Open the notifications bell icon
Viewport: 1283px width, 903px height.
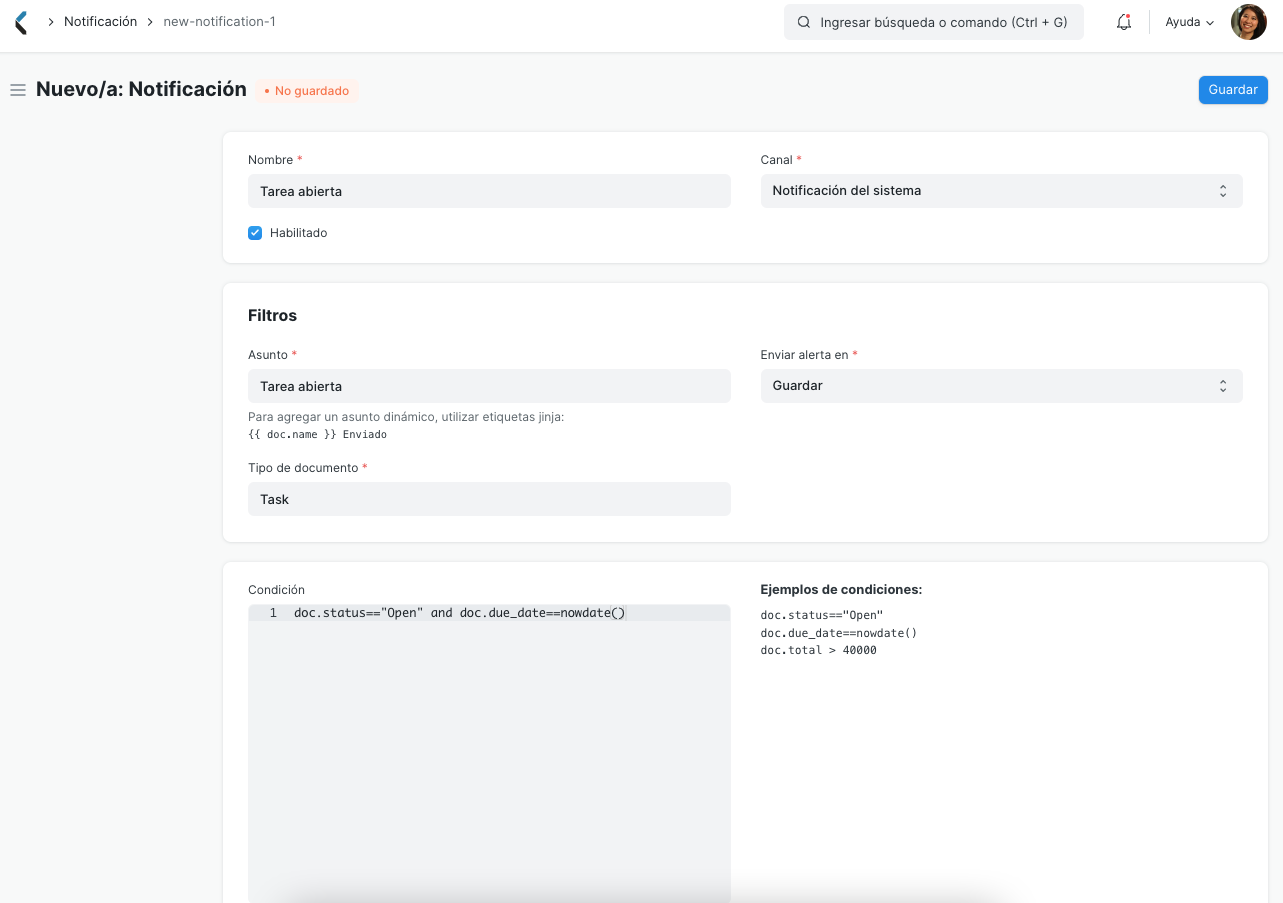pyautogui.click(x=1124, y=22)
